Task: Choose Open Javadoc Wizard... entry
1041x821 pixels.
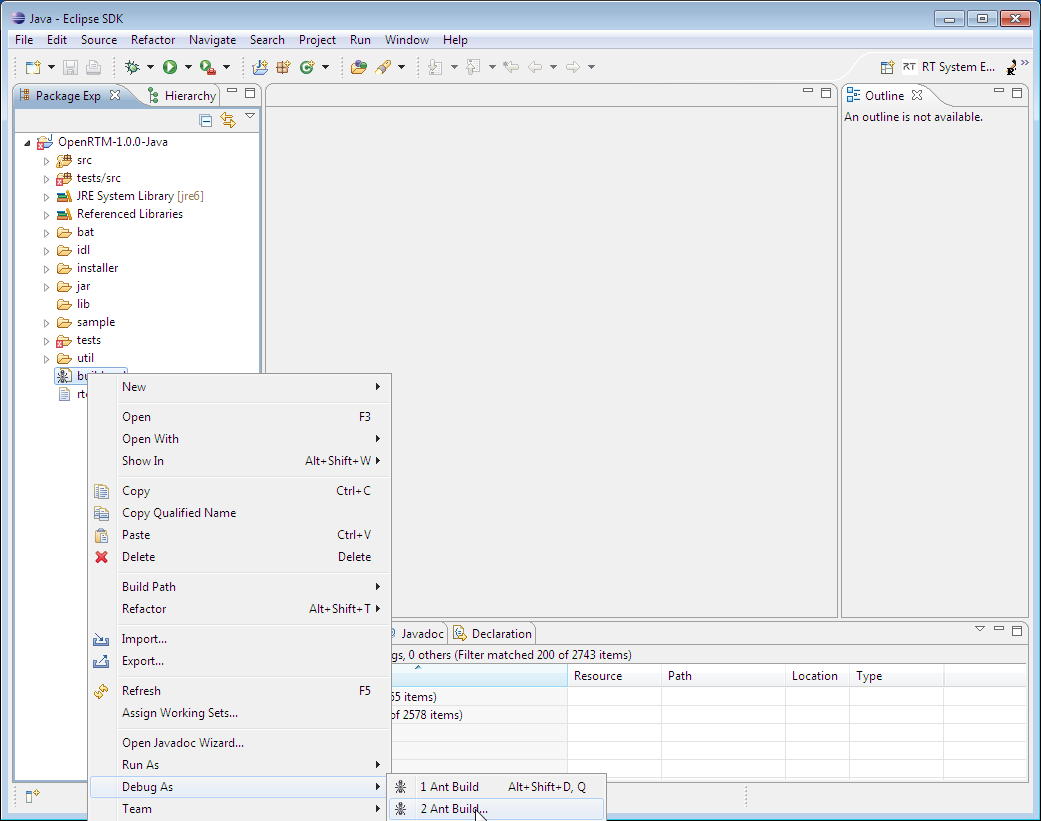Action: 239,743
